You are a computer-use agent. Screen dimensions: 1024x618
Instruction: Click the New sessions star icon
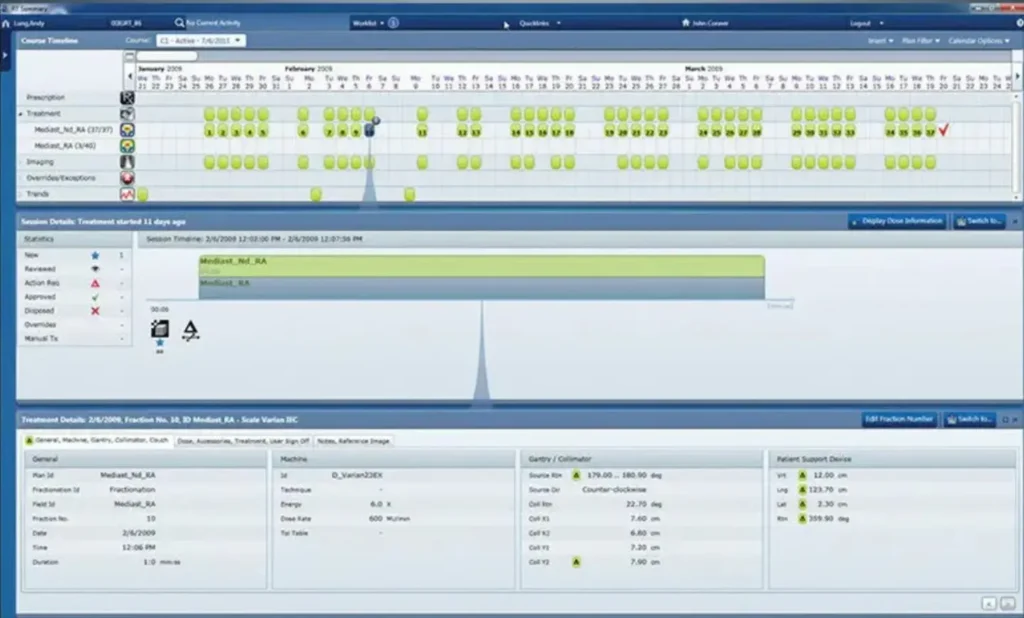[95, 255]
